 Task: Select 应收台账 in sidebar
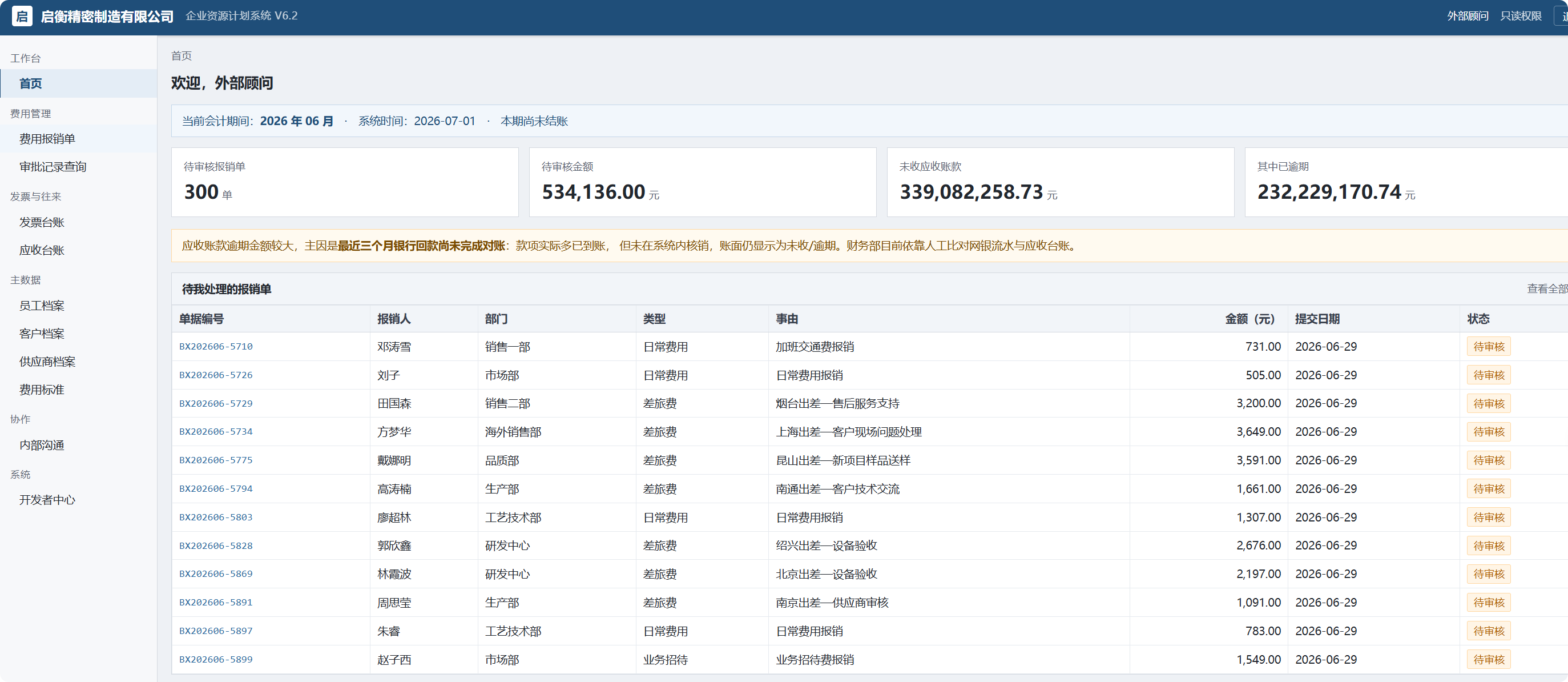pos(79,250)
